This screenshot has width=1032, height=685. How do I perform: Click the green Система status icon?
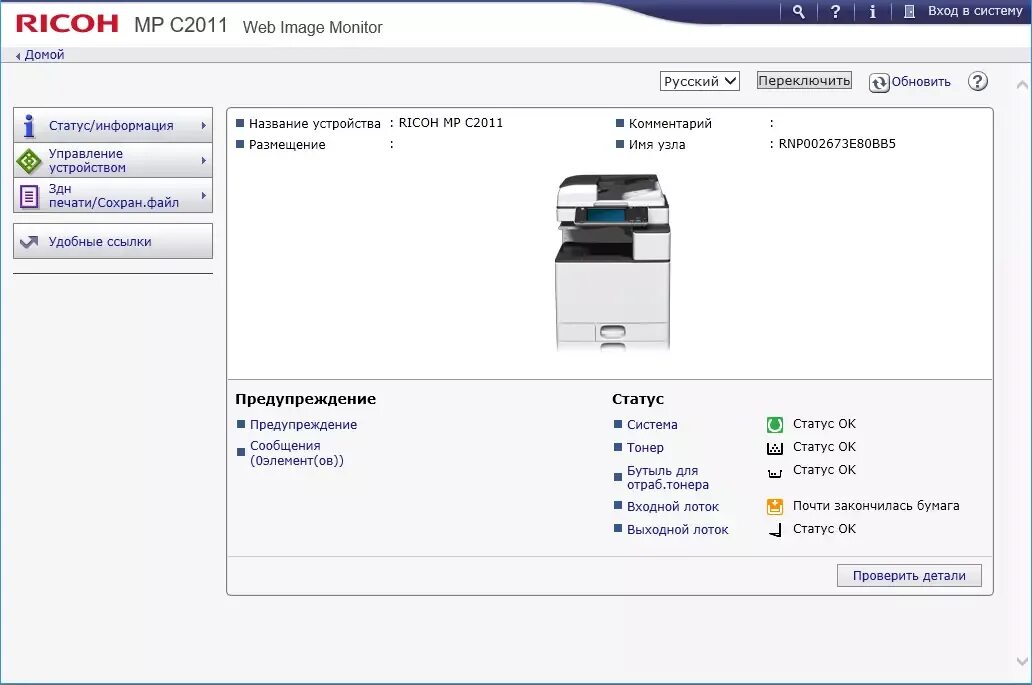[775, 424]
